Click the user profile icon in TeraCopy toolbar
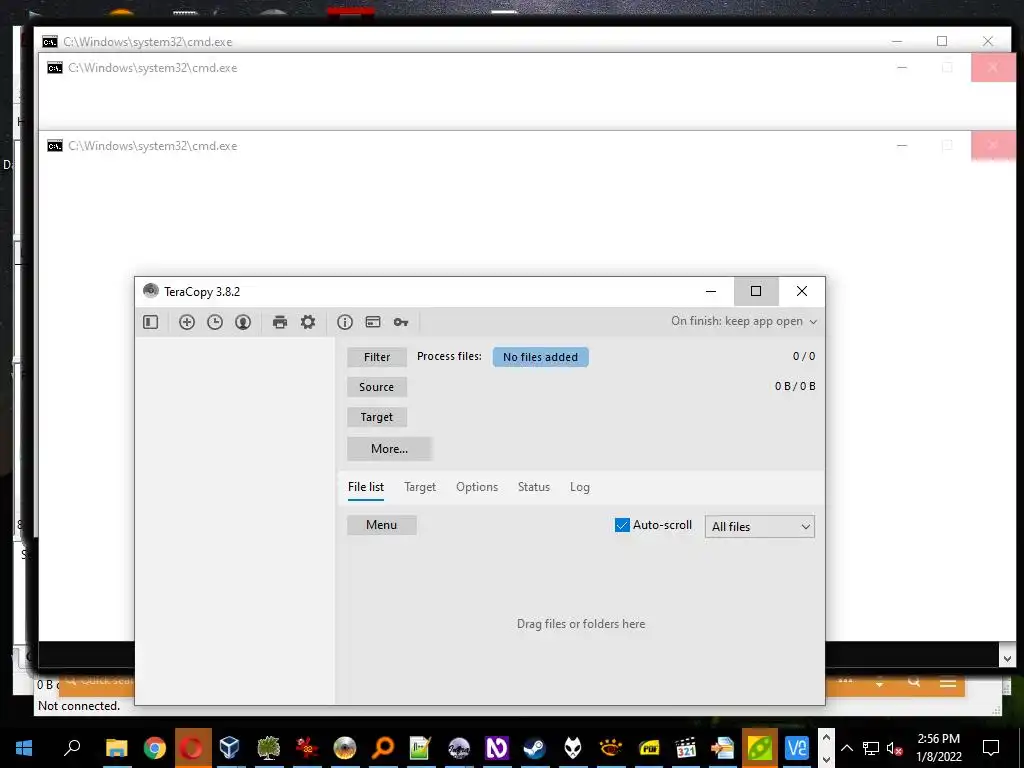The height and width of the screenshot is (768, 1024). [243, 322]
